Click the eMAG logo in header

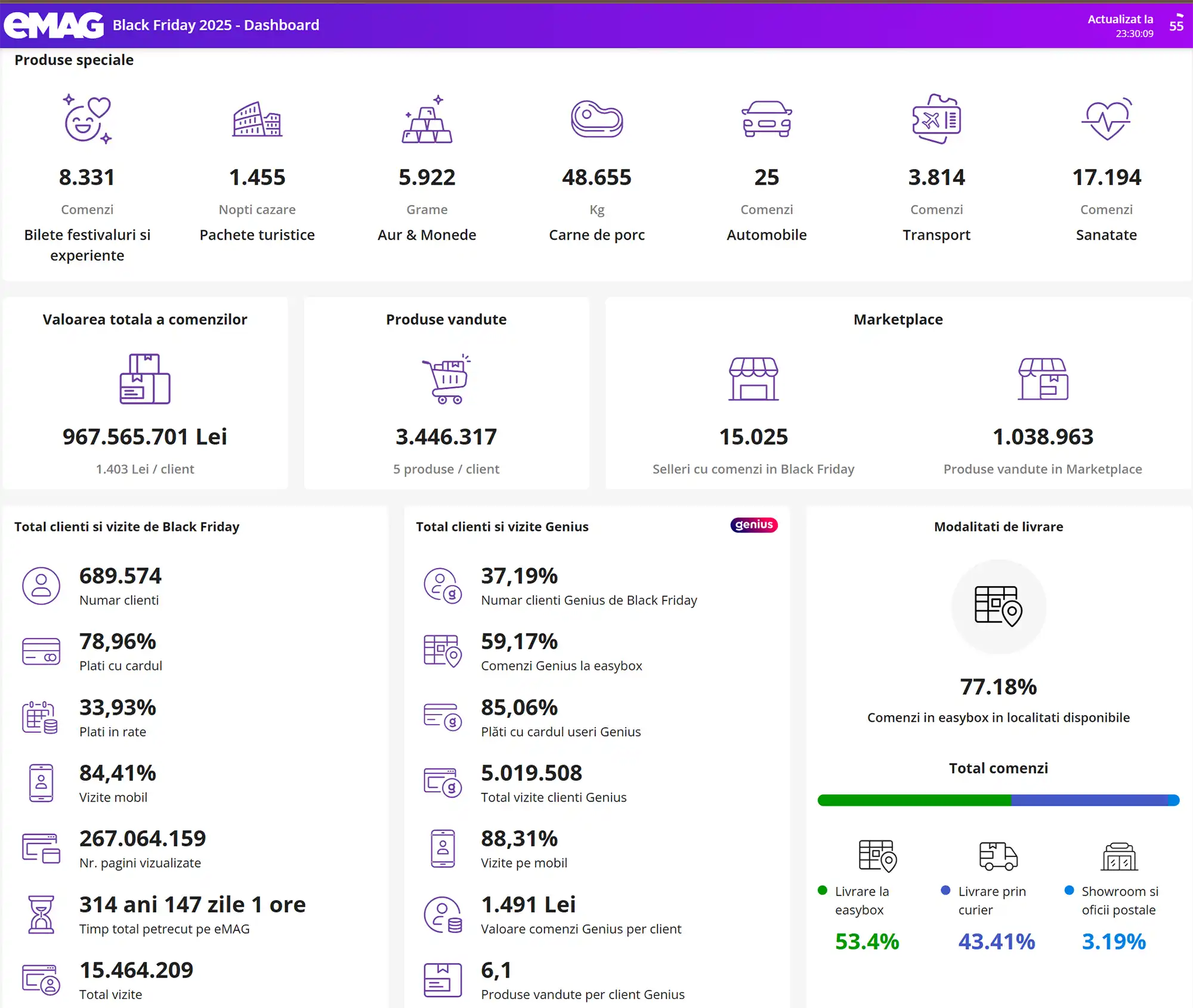(x=54, y=25)
